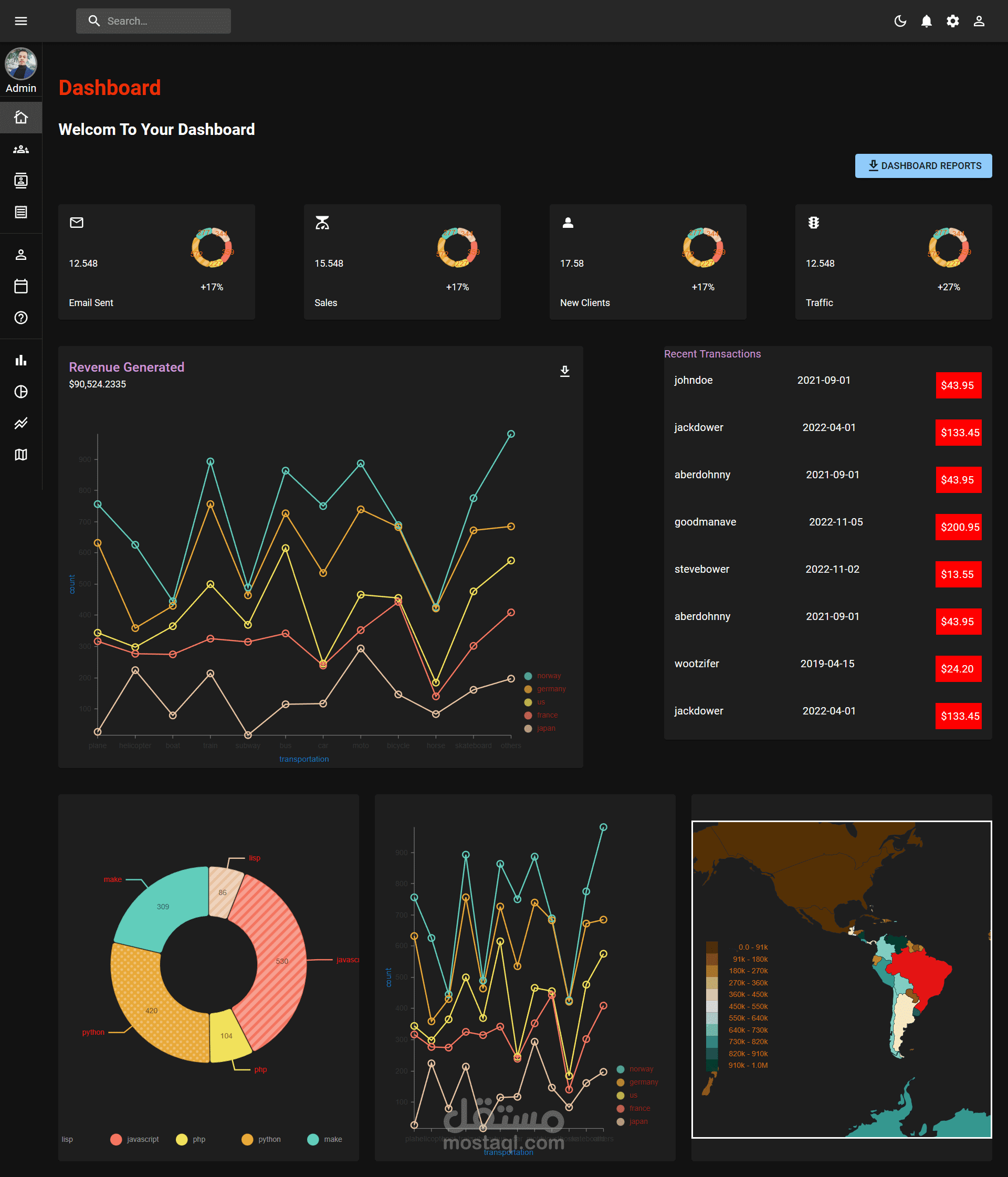Click the Email Sent progress donut
Viewport: 1008px width, 1177px height.
point(212,247)
